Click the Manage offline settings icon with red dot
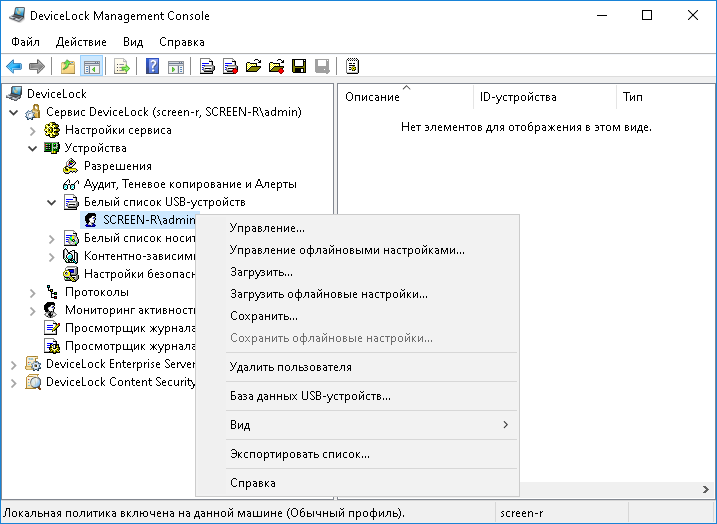 230,66
